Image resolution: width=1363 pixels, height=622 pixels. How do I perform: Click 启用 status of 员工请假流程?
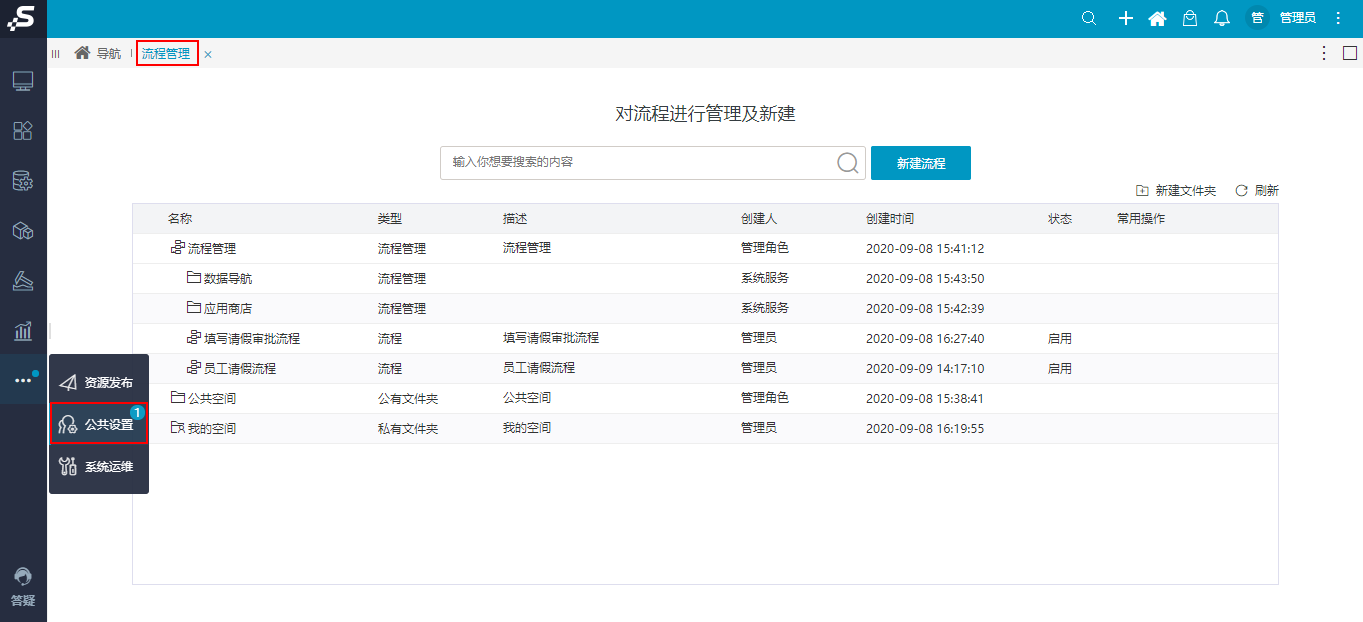(1060, 368)
